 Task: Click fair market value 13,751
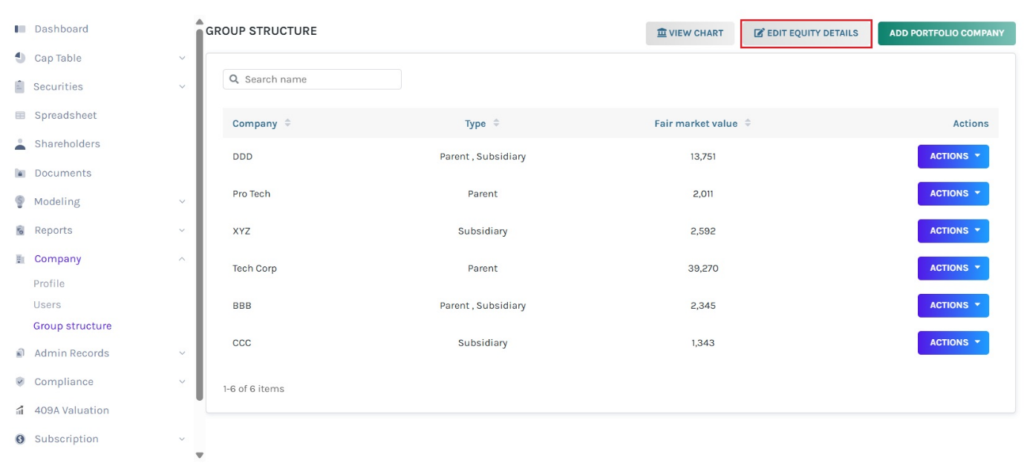coord(703,157)
